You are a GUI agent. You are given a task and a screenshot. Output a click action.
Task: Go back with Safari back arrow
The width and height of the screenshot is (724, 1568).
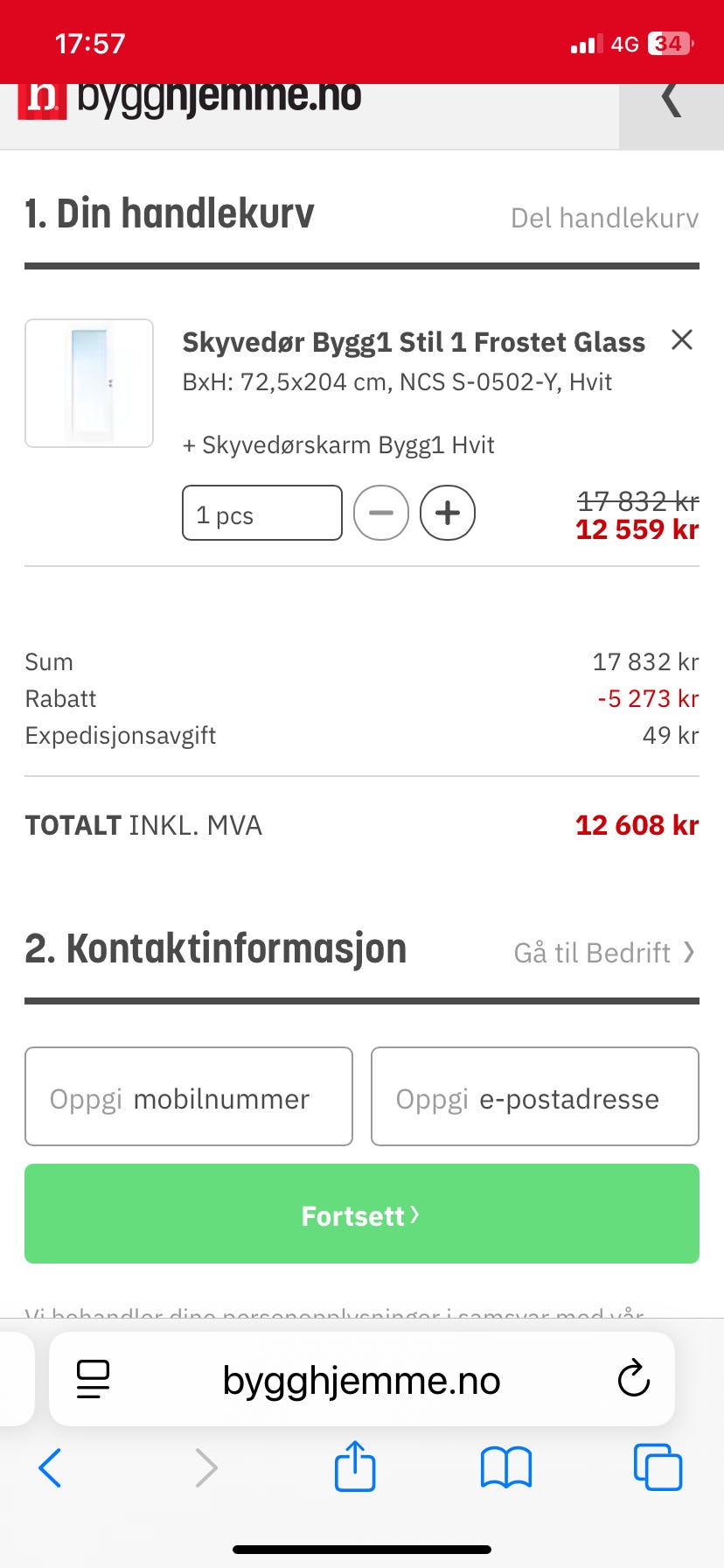coord(51,1467)
